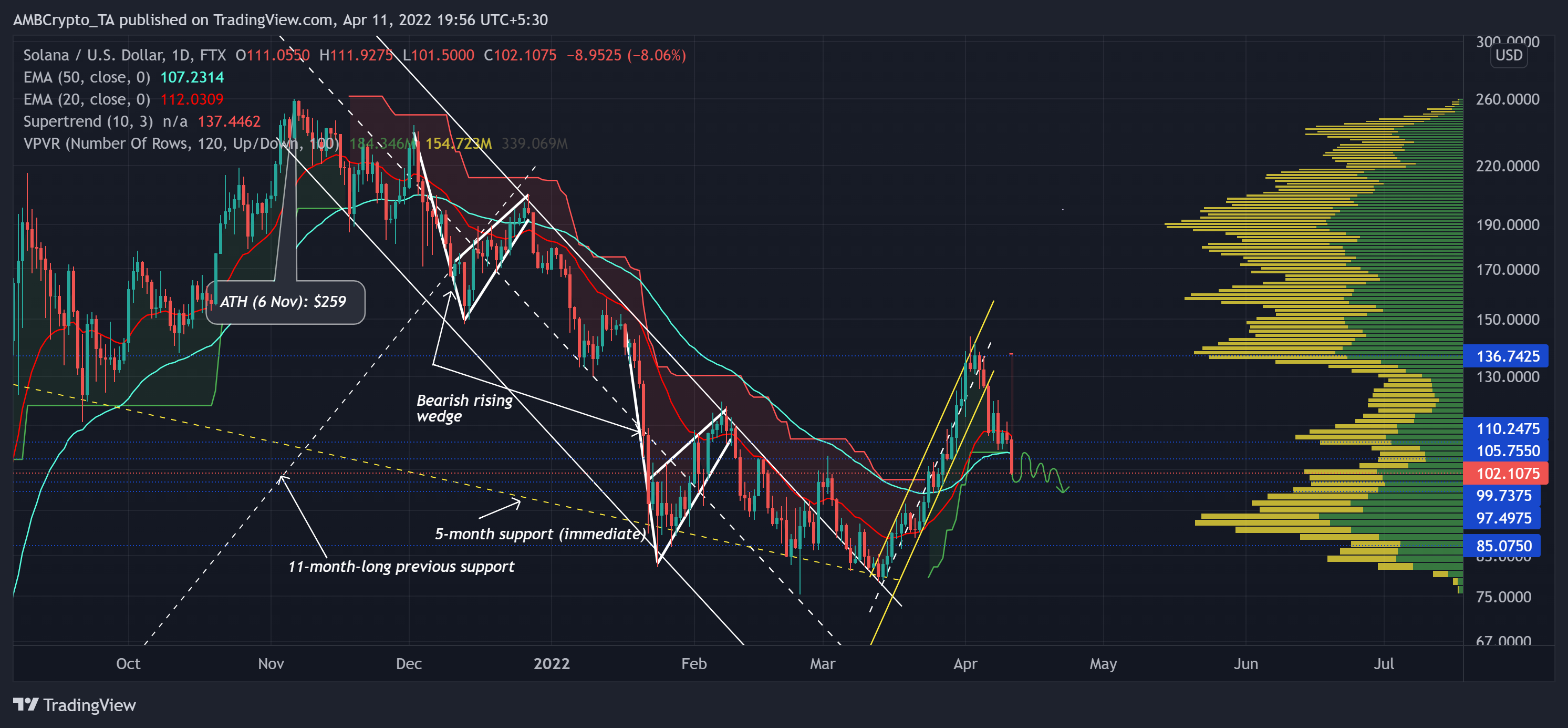Image resolution: width=1568 pixels, height=728 pixels.
Task: Click the 136.7425 price label
Action: [1507, 356]
